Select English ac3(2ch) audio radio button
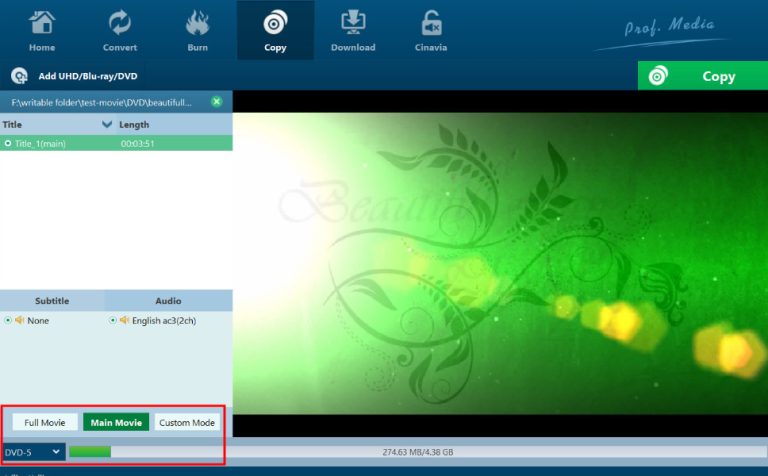768x476 pixels. click(x=113, y=321)
